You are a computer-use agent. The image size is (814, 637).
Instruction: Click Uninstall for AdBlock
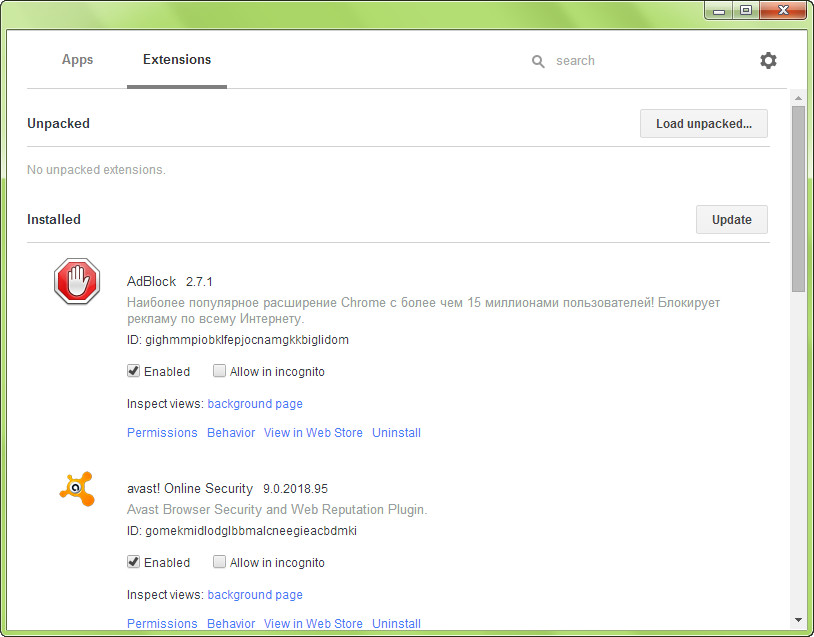(396, 432)
